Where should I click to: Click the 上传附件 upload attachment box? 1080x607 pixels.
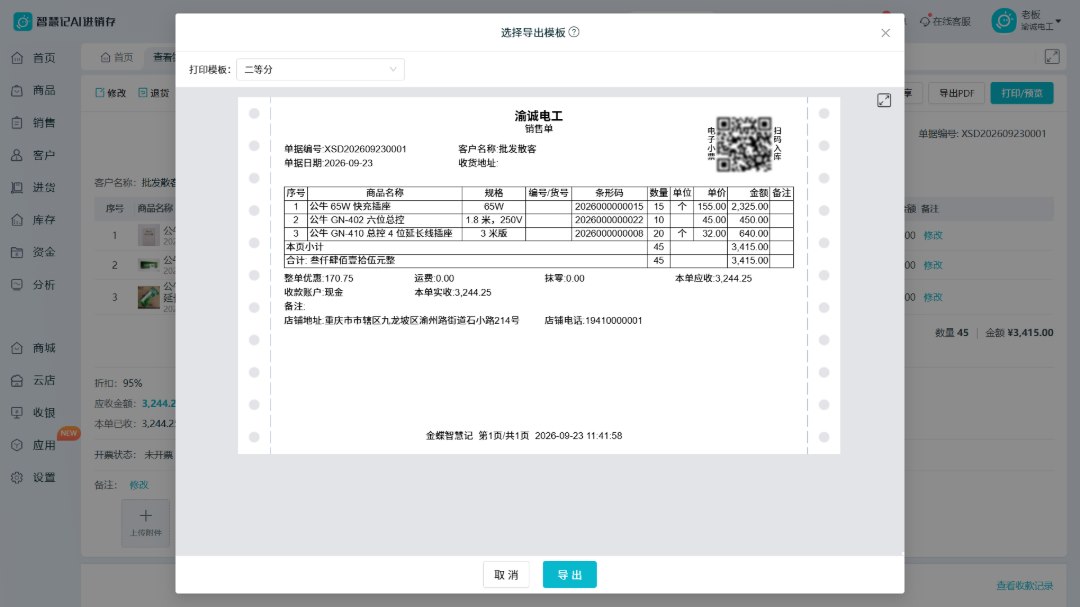(x=145, y=524)
